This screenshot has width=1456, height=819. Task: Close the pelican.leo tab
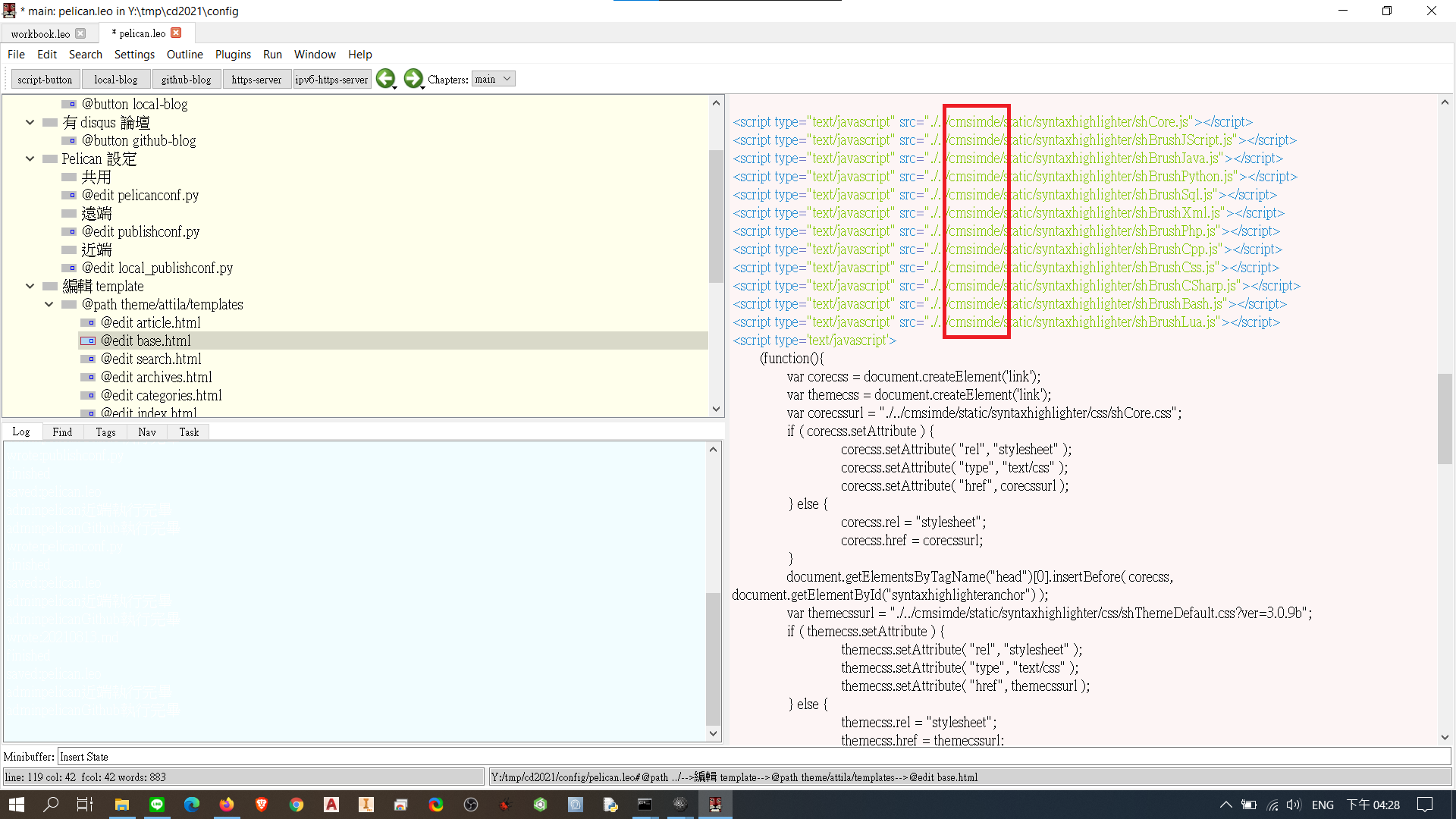click(176, 33)
